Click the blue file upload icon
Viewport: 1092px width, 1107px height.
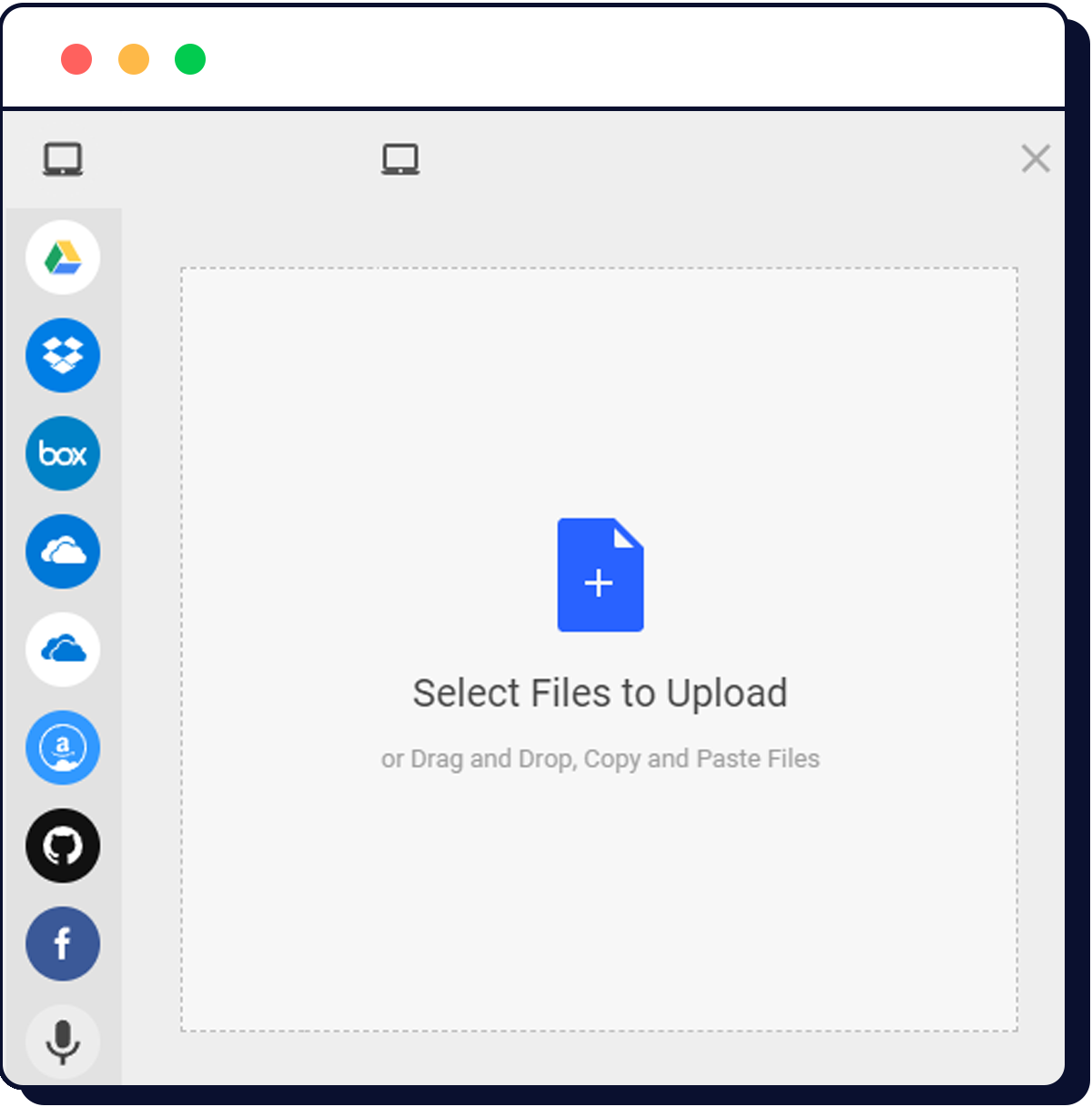(600, 573)
